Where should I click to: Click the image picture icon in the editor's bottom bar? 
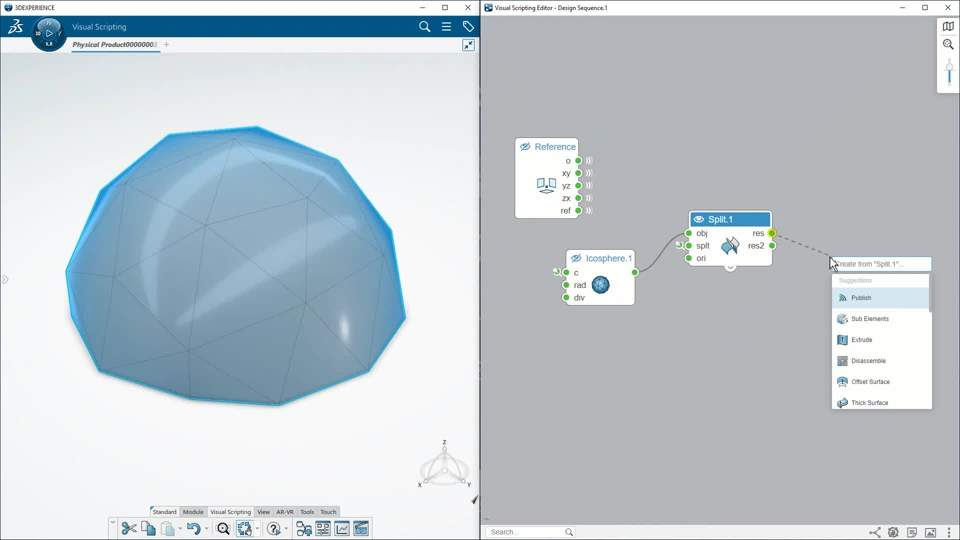930,532
